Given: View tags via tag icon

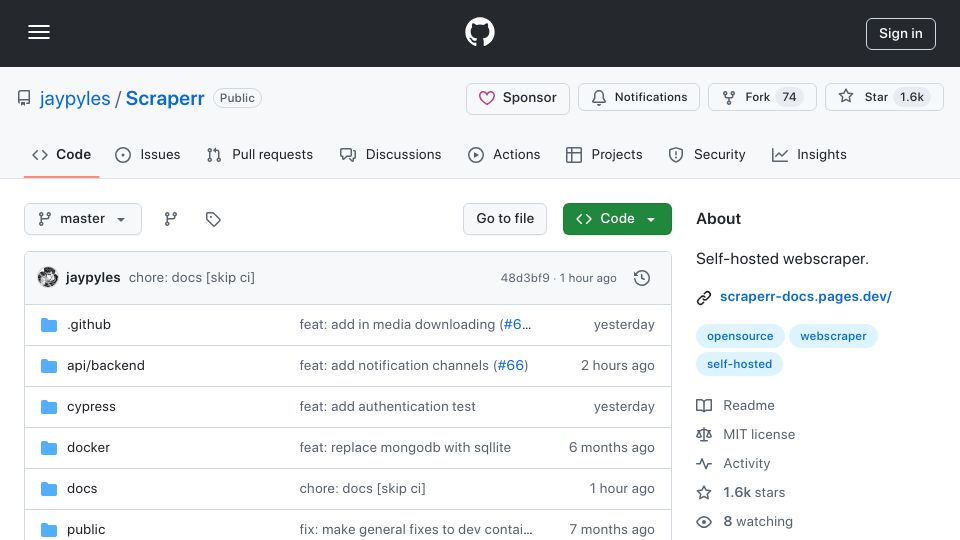Looking at the screenshot, I should tap(213, 219).
